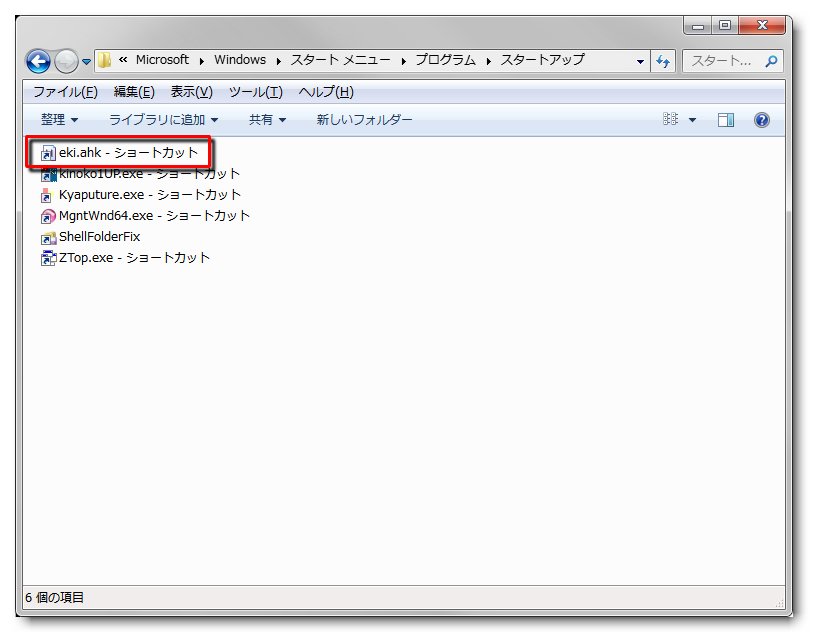This screenshot has width=820, height=644.
Task: Click the 6 個の項目 status bar text
Action: point(54,597)
